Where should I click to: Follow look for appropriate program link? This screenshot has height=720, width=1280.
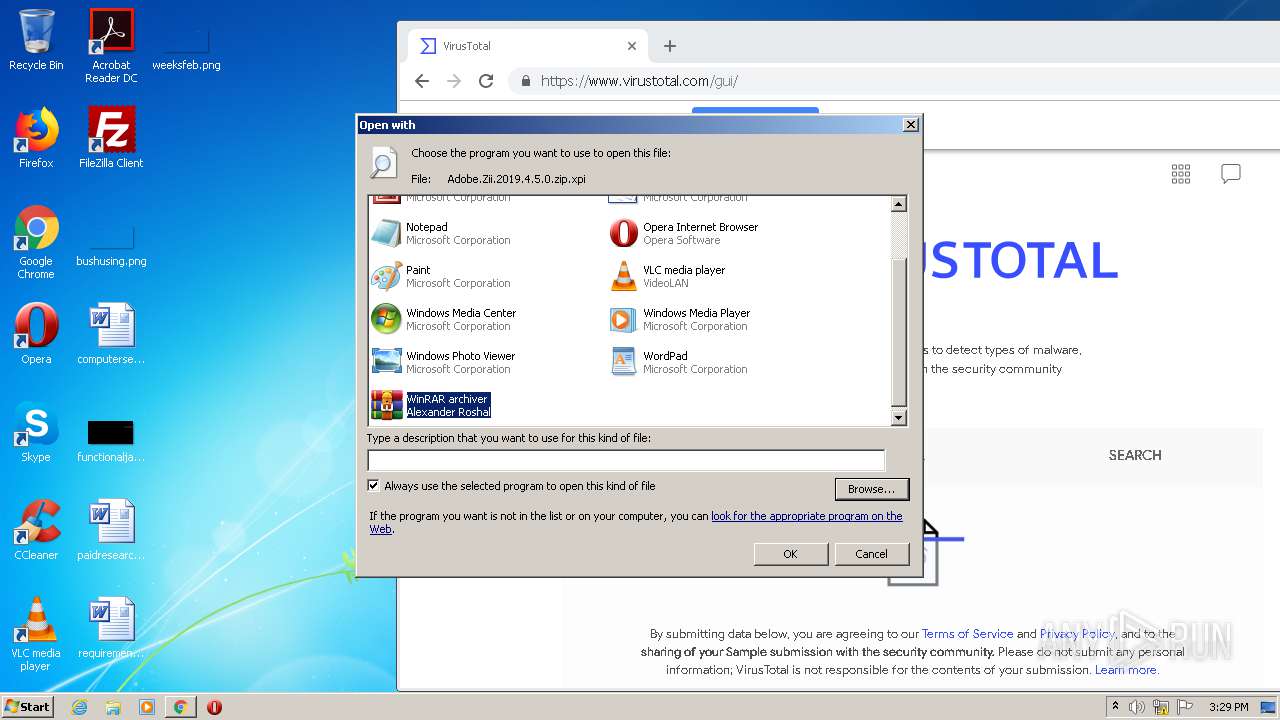(x=806, y=516)
